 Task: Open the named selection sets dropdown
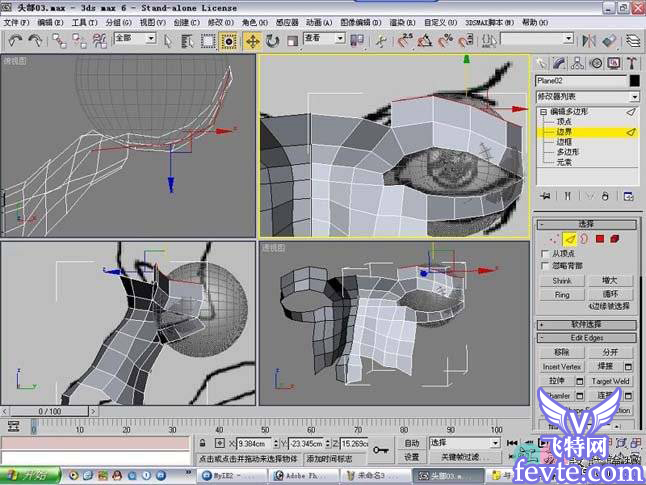pyautogui.click(x=537, y=39)
